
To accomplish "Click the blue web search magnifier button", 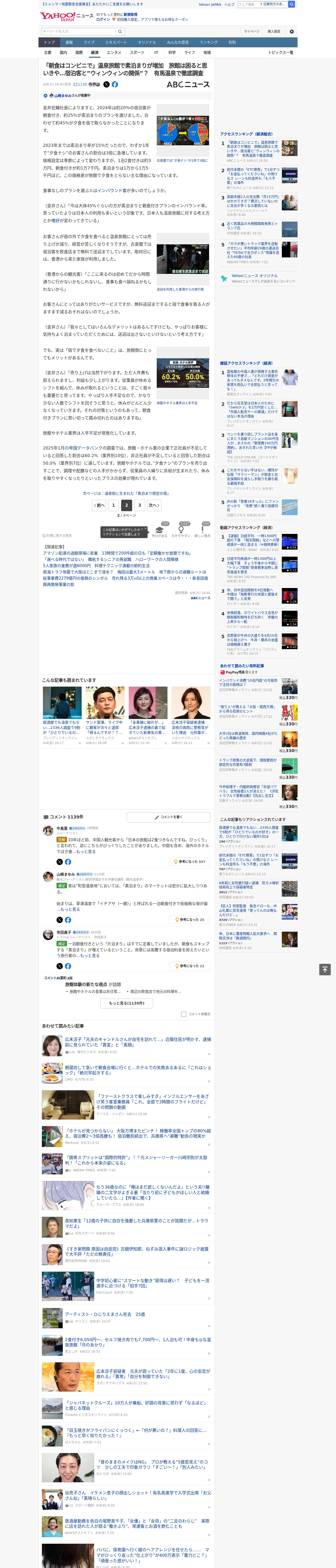I will point(292,4).
